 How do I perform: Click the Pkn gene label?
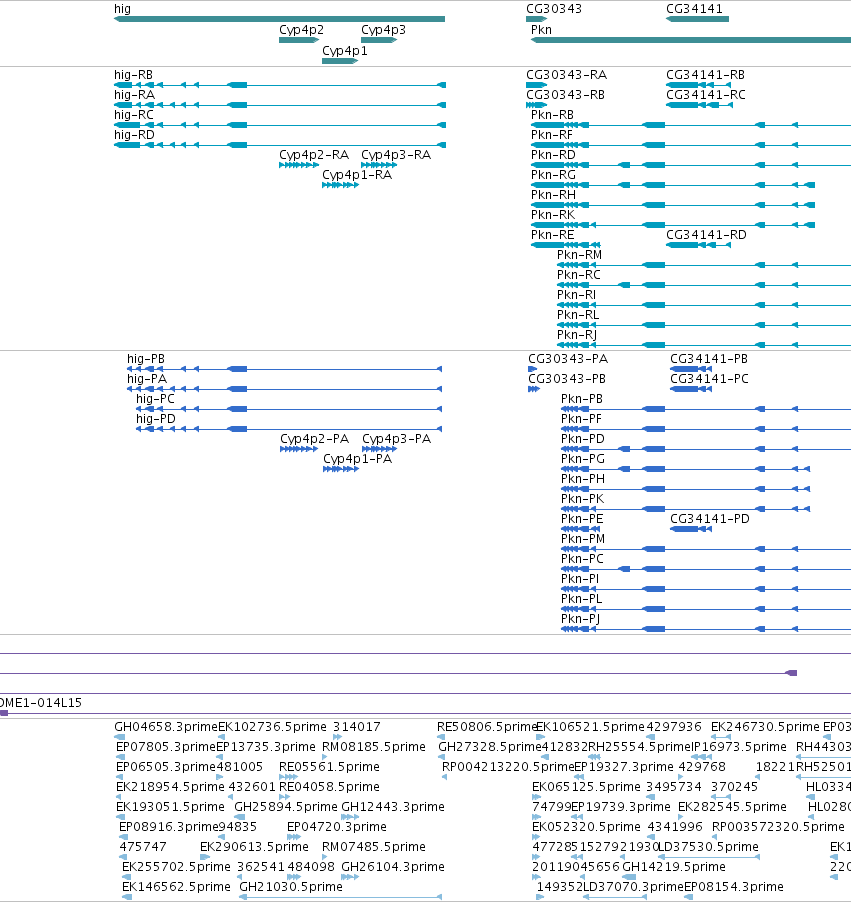point(541,30)
